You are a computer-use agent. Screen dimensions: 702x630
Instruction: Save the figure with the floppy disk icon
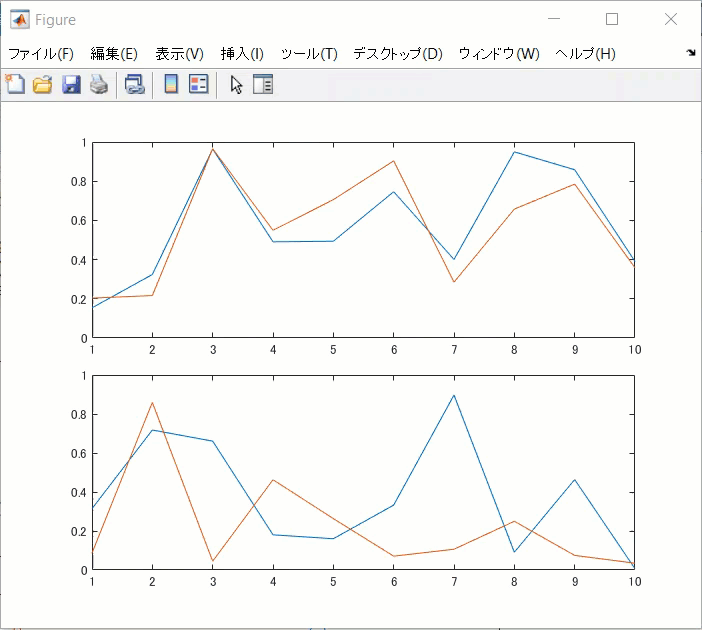tap(71, 85)
